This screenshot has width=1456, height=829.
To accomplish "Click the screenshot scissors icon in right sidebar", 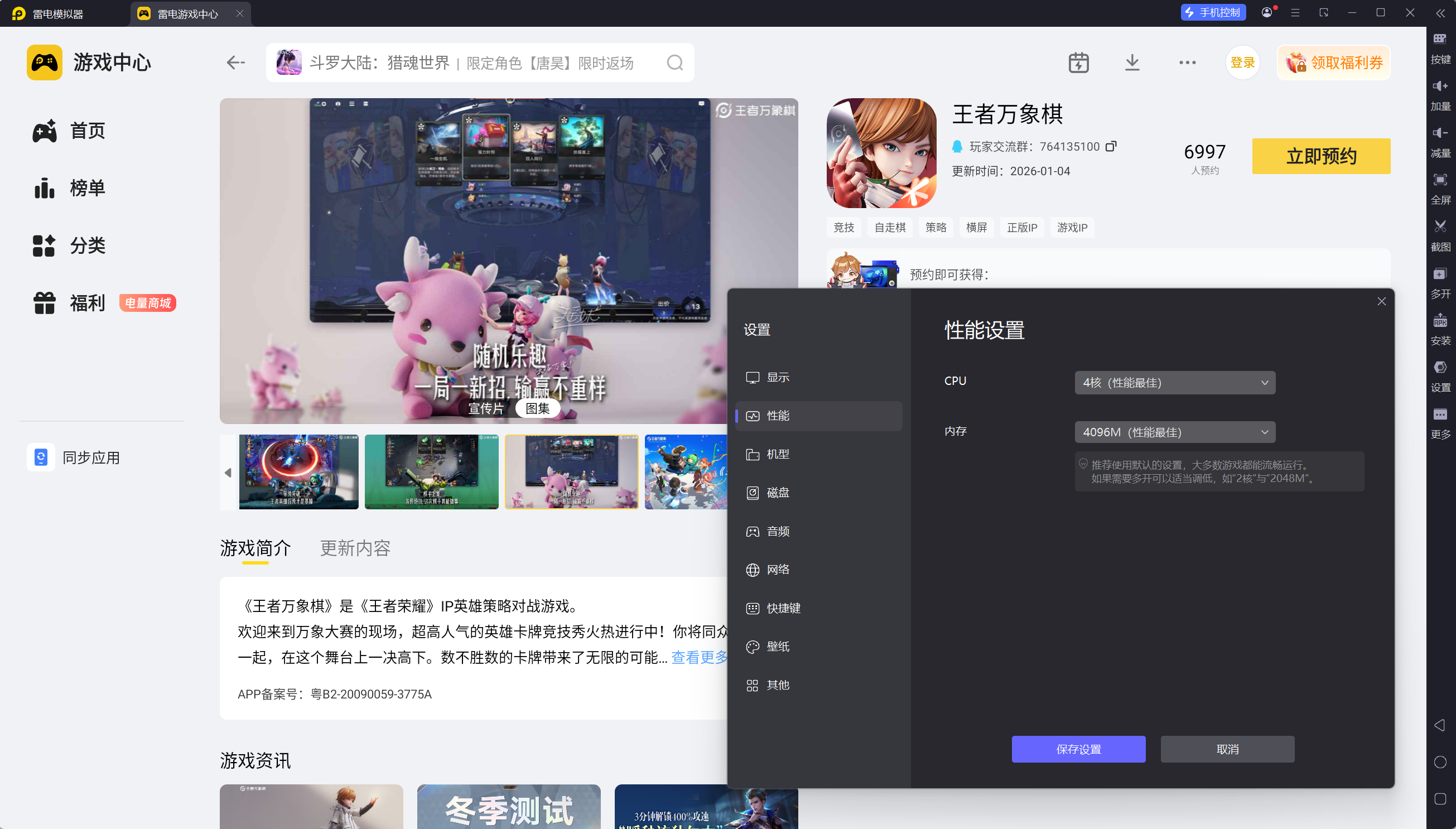I will point(1440,226).
